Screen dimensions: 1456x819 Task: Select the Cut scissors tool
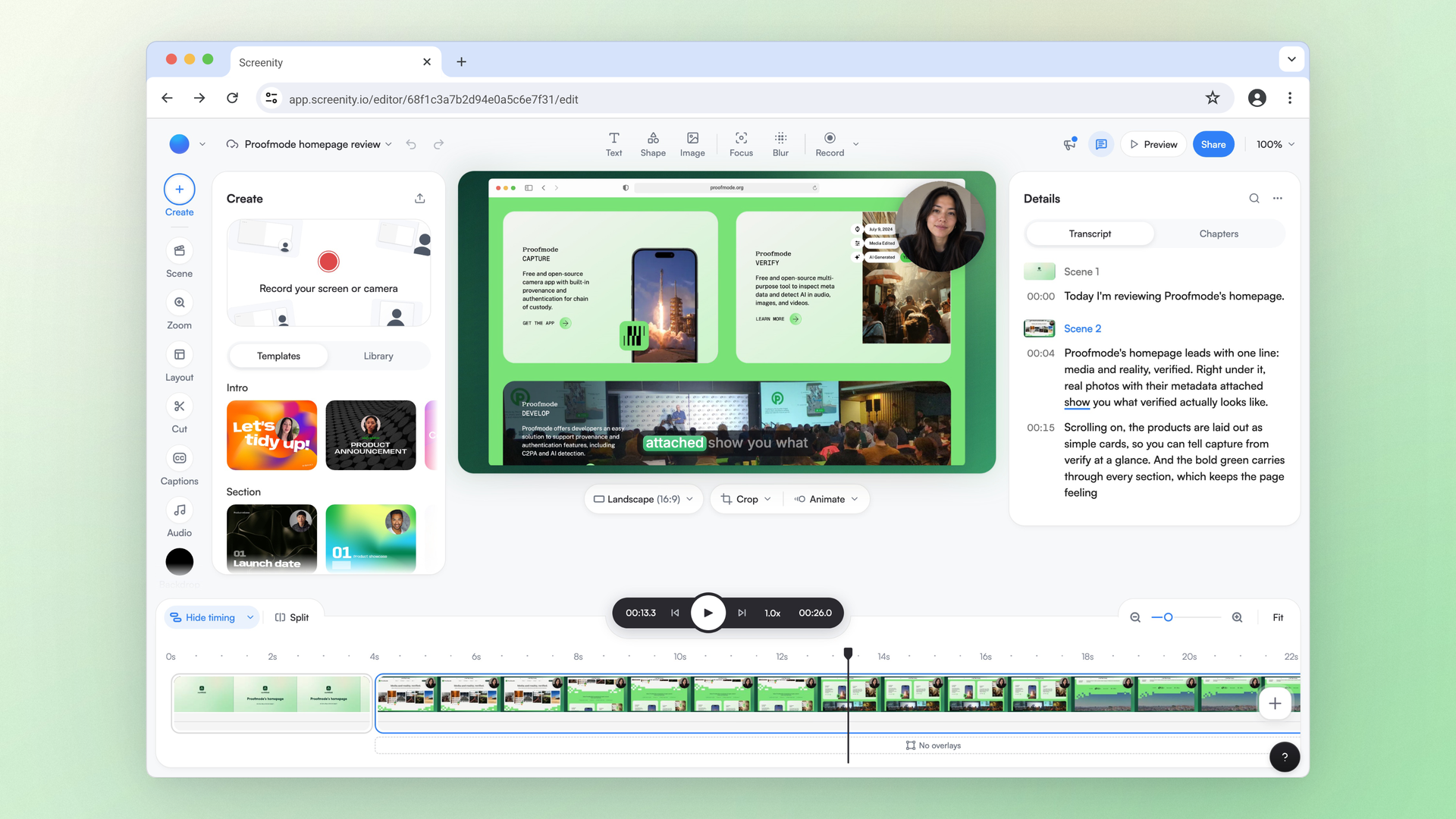coord(180,415)
